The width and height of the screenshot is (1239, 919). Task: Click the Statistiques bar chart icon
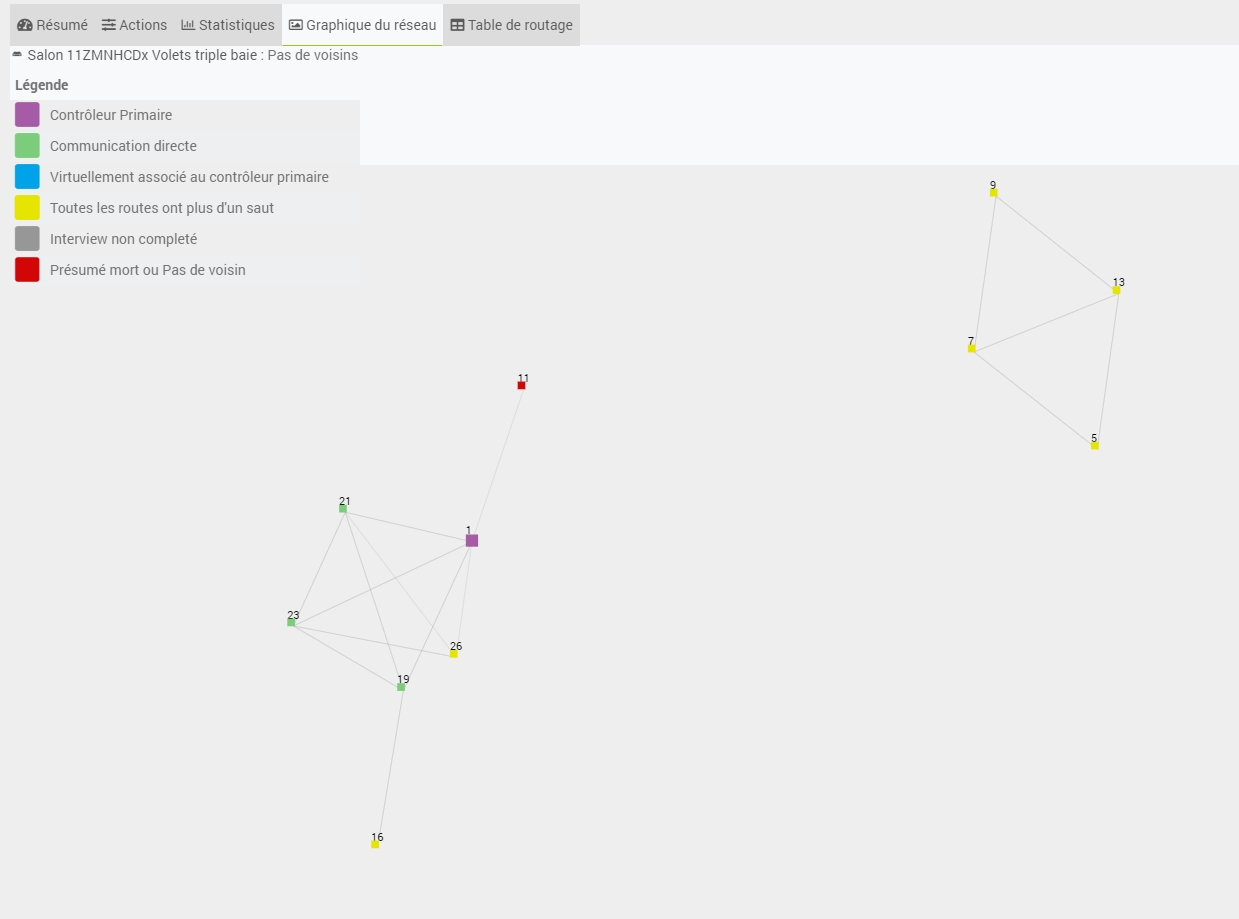coord(188,25)
